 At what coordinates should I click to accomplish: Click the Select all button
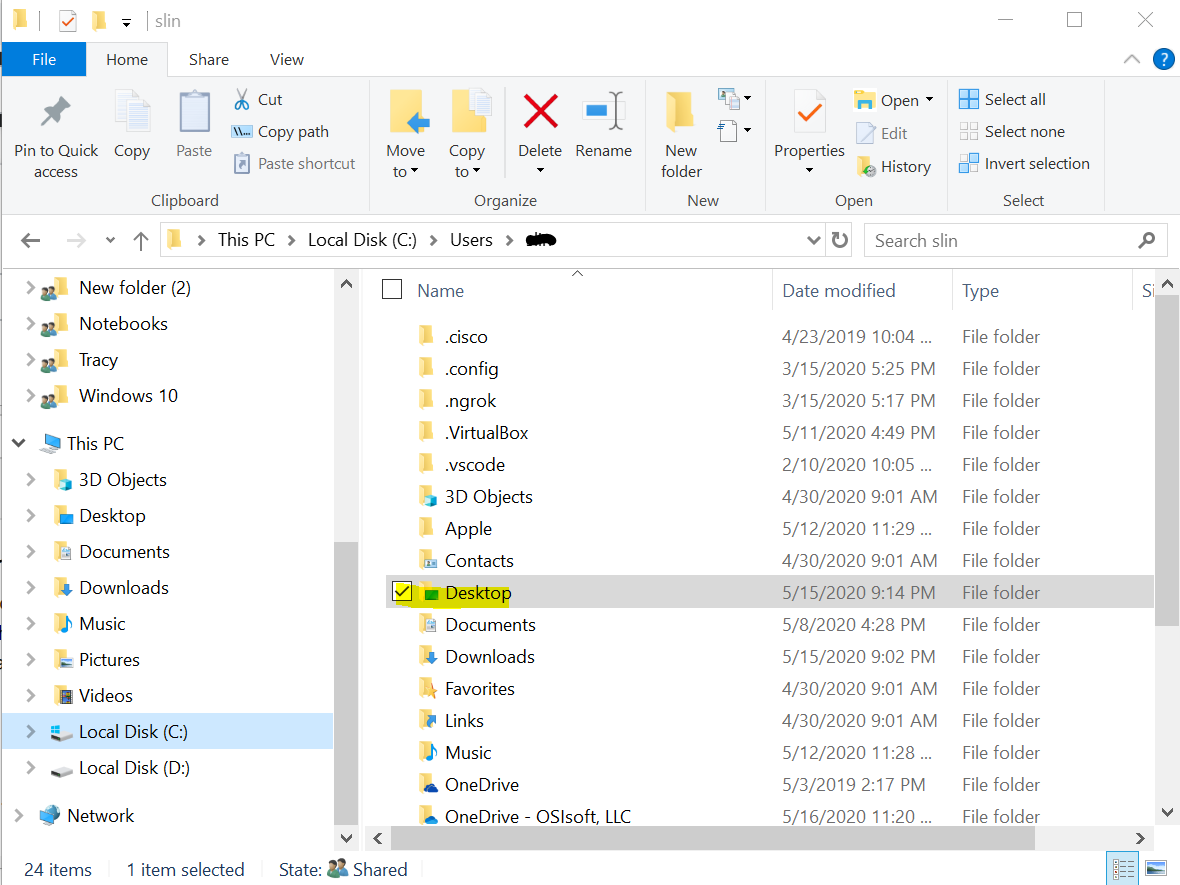pos(1003,99)
